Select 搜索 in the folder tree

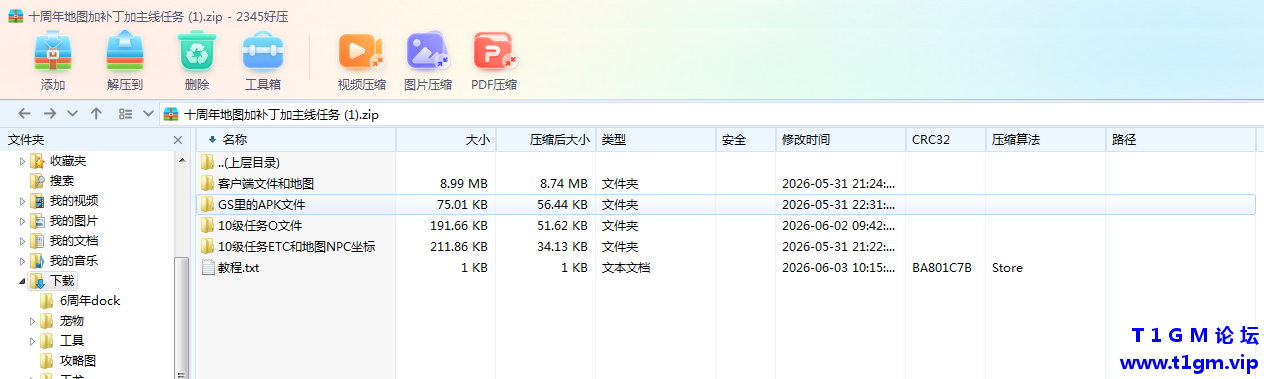tap(62, 181)
